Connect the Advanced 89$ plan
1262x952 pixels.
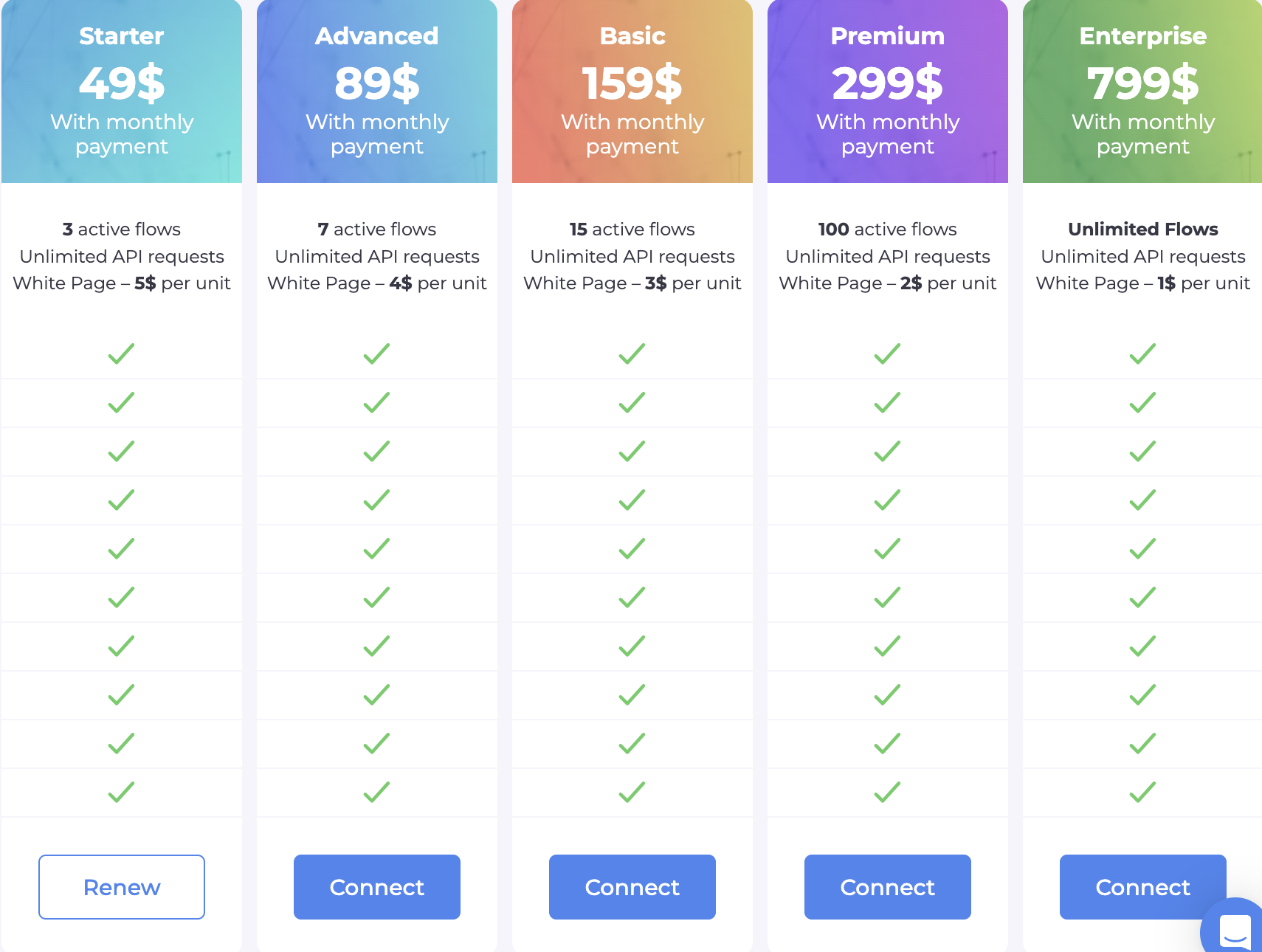pos(377,887)
